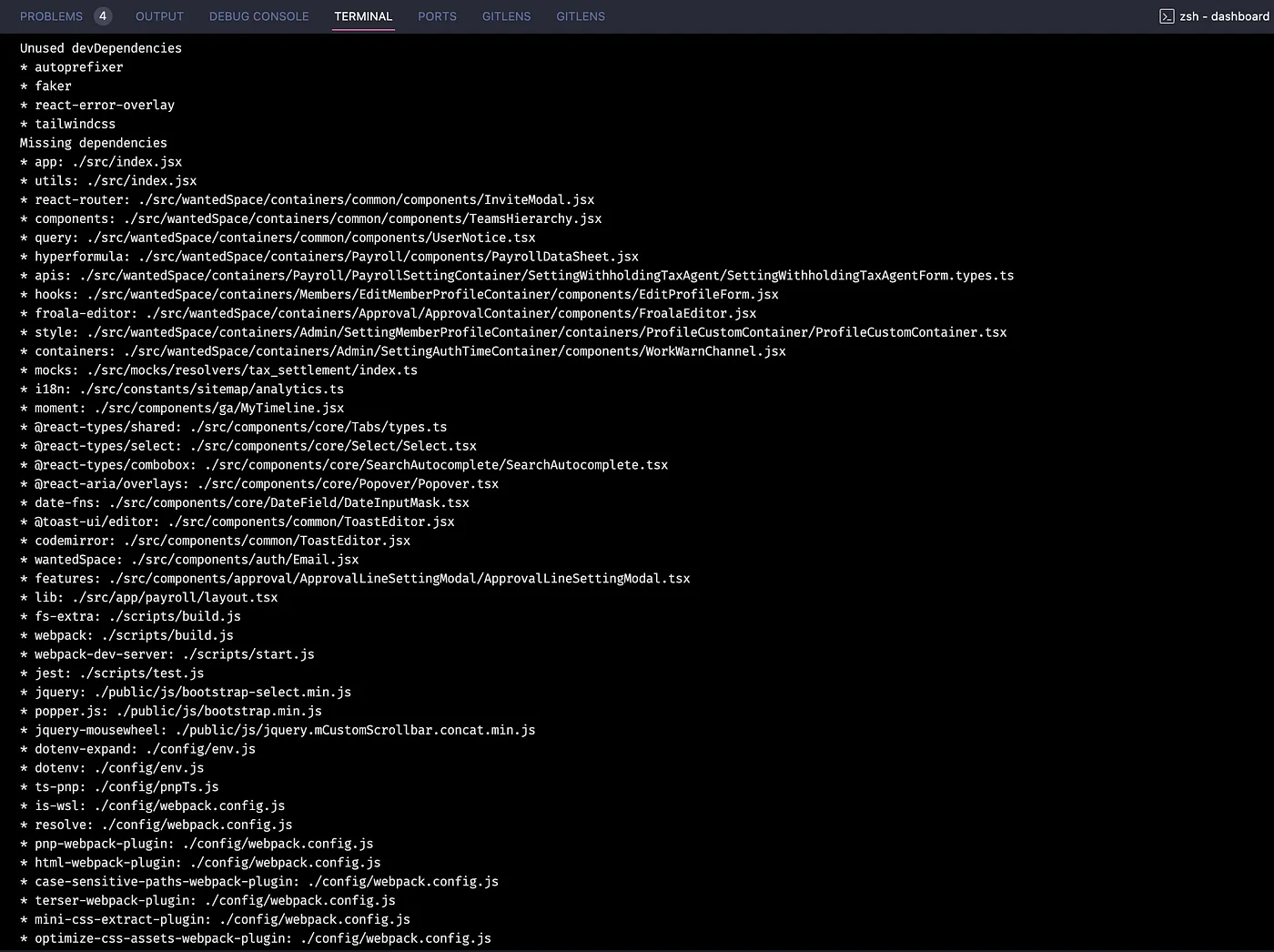Click the 'is-wsl' webpack.config.js line
Image resolution: width=1274 pixels, height=952 pixels.
pos(153,806)
